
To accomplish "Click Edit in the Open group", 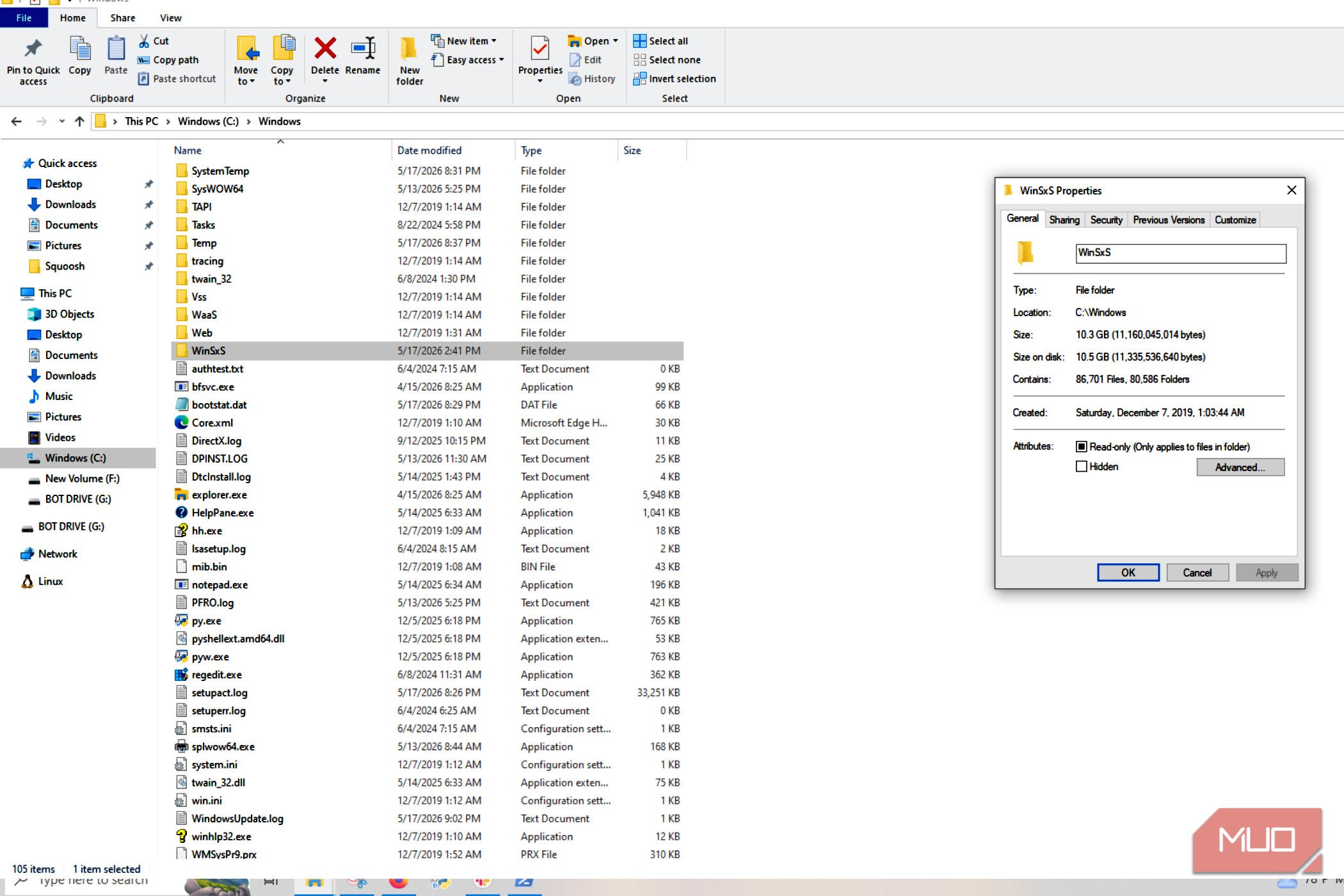I will [586, 60].
